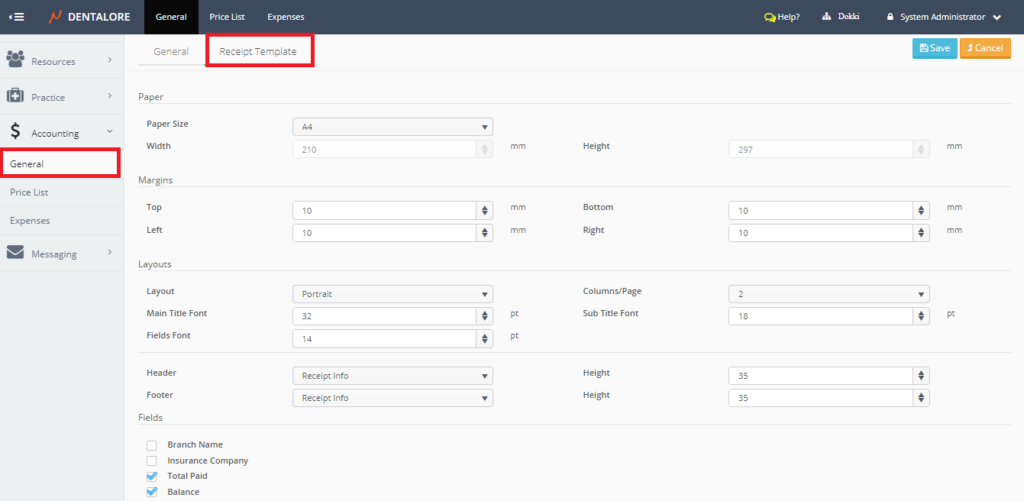Image resolution: width=1024 pixels, height=501 pixels.
Task: Click the Top margin input field
Action: pos(383,210)
